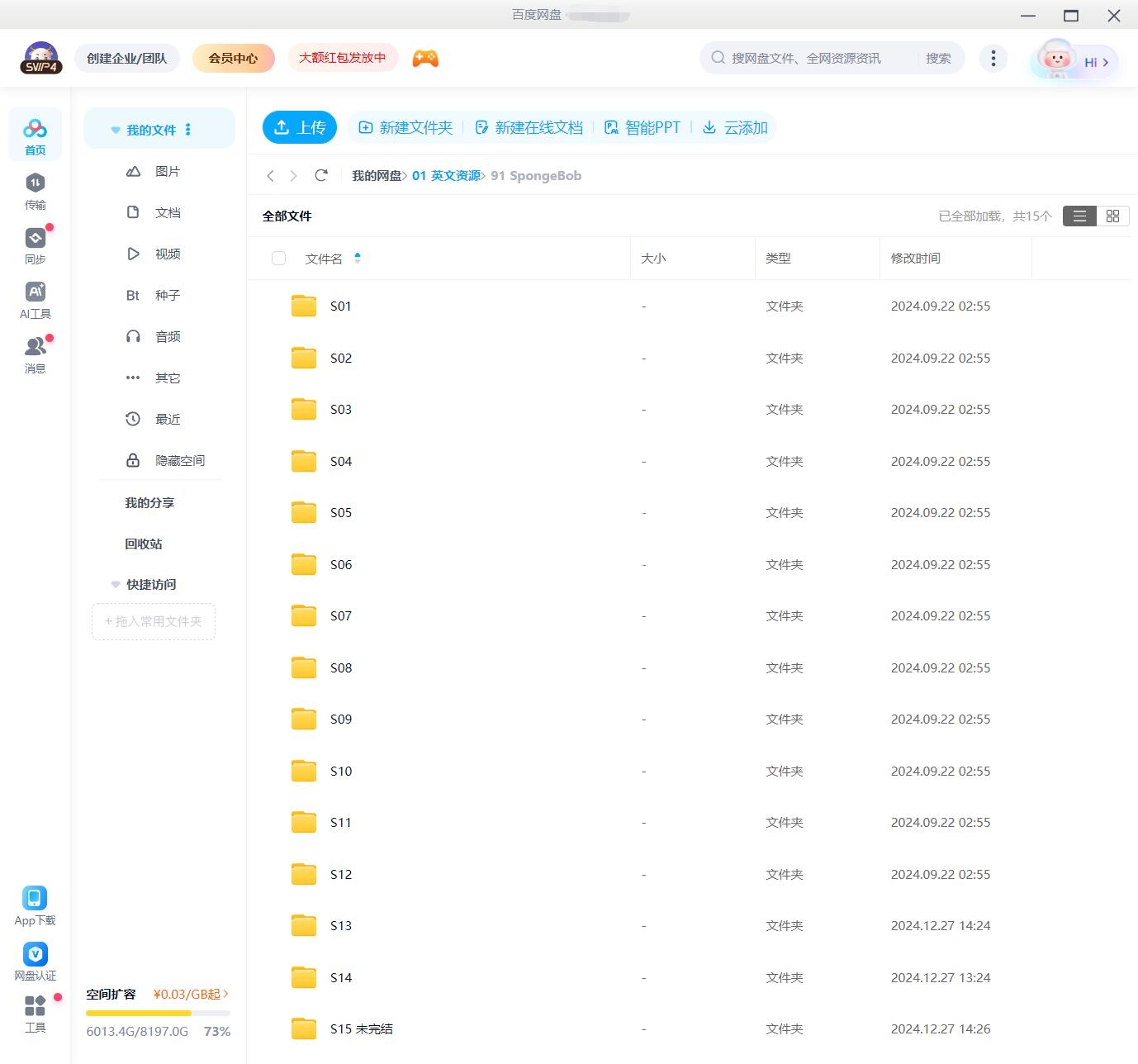This screenshot has height=1064, width=1138.
Task: Switch to grid view layout
Action: point(1112,216)
